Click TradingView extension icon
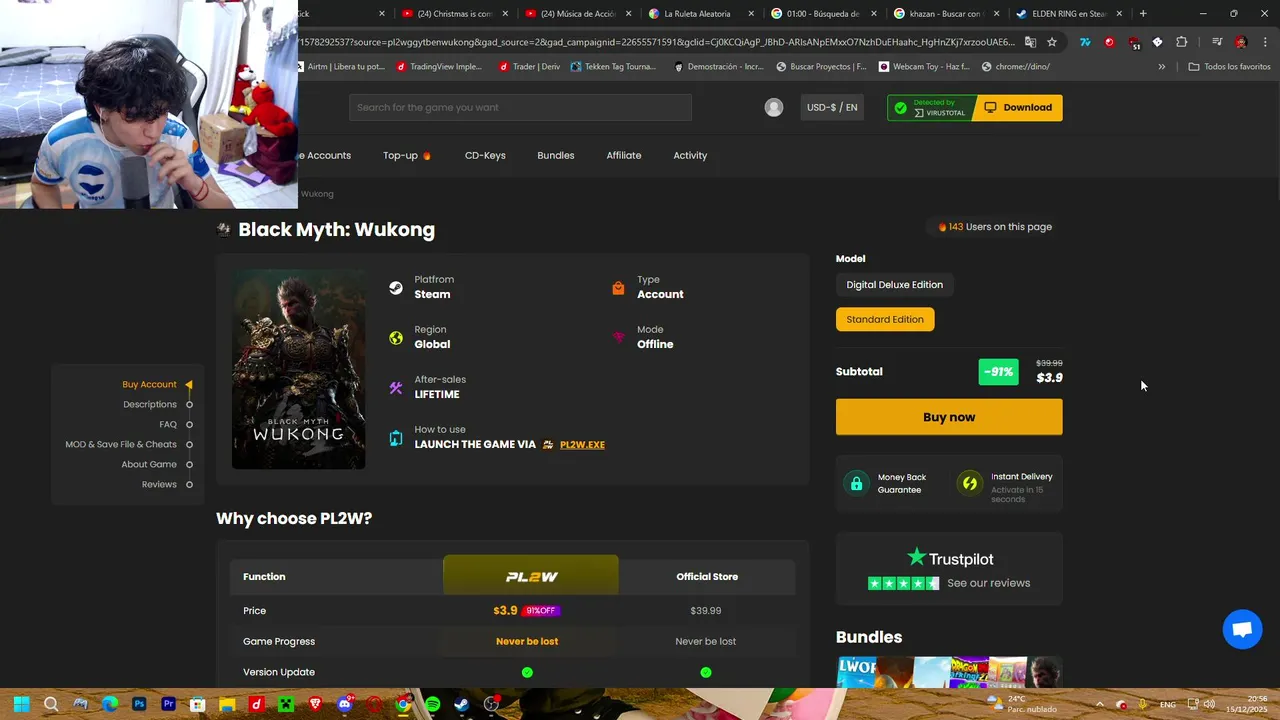This screenshot has width=1280, height=720. (1085, 42)
